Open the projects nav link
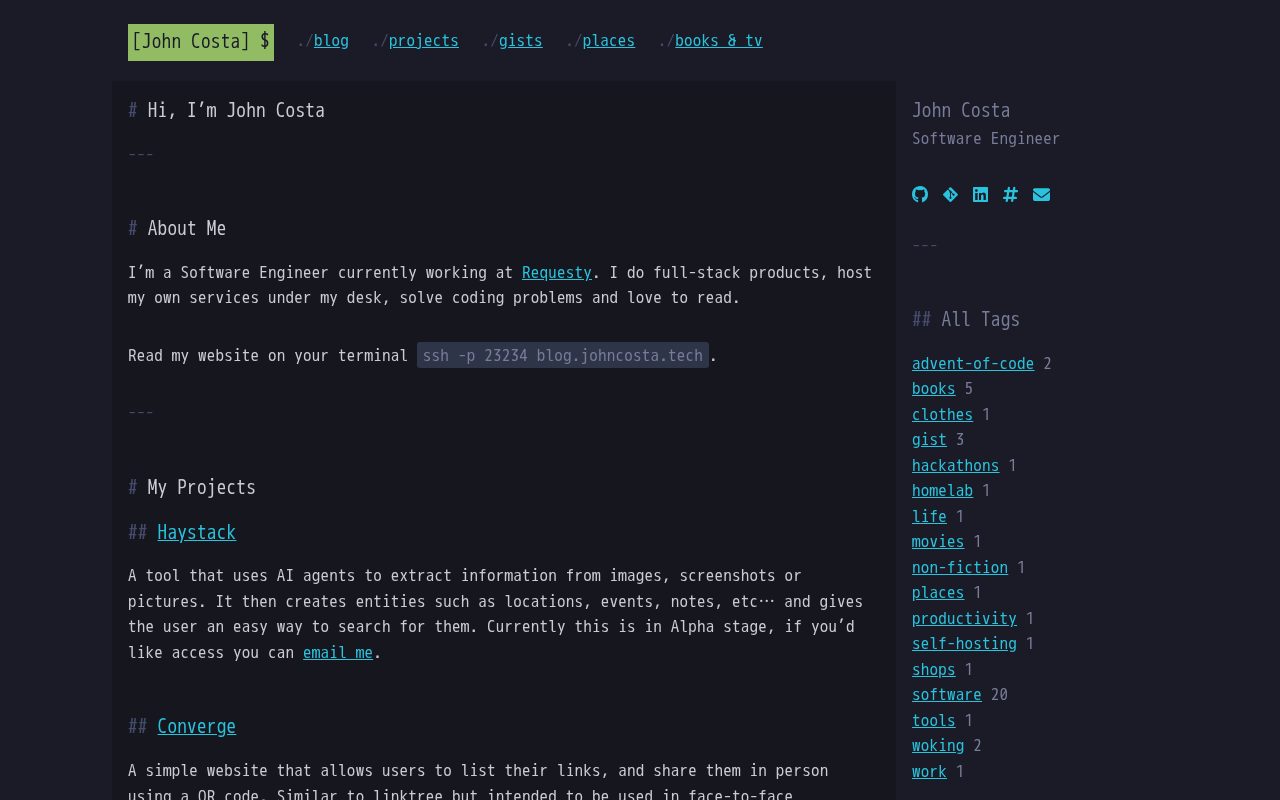The height and width of the screenshot is (800, 1280). (x=423, y=41)
